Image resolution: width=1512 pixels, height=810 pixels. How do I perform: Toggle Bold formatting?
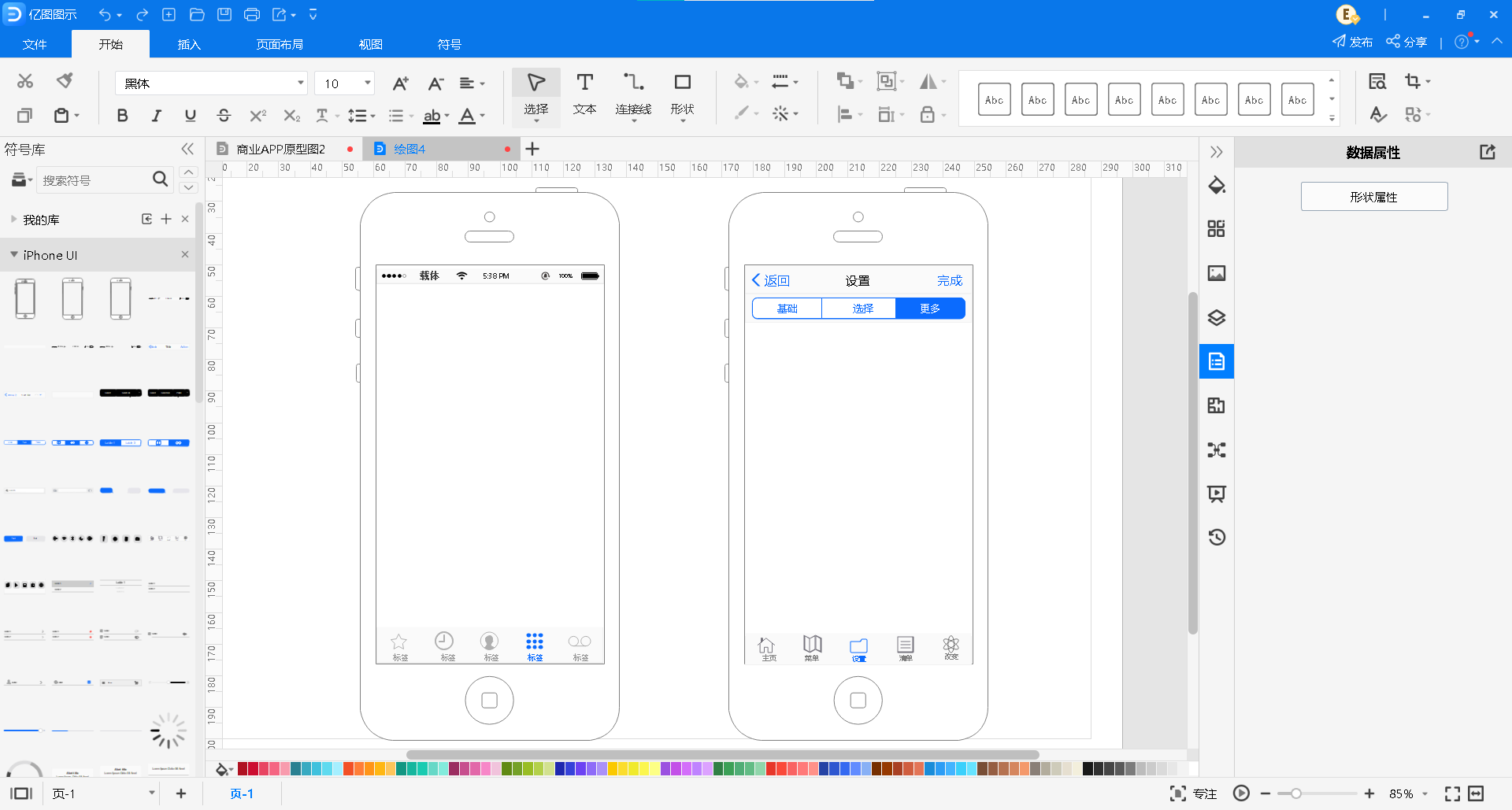click(x=122, y=116)
